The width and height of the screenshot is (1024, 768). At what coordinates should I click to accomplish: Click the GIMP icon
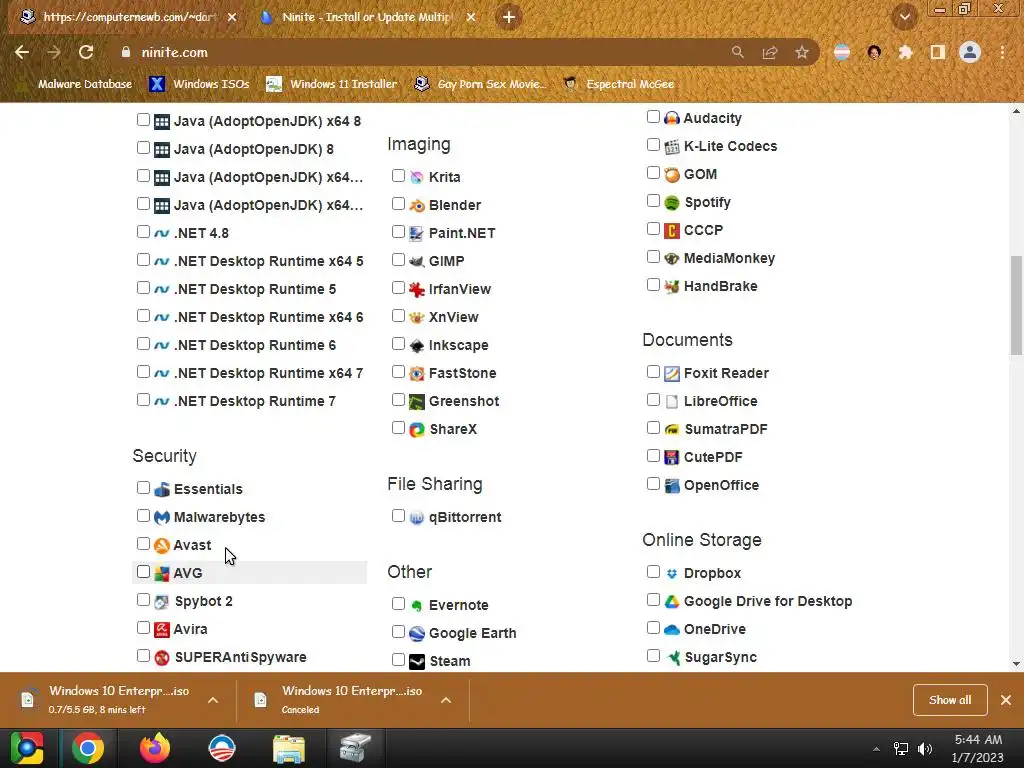click(416, 261)
